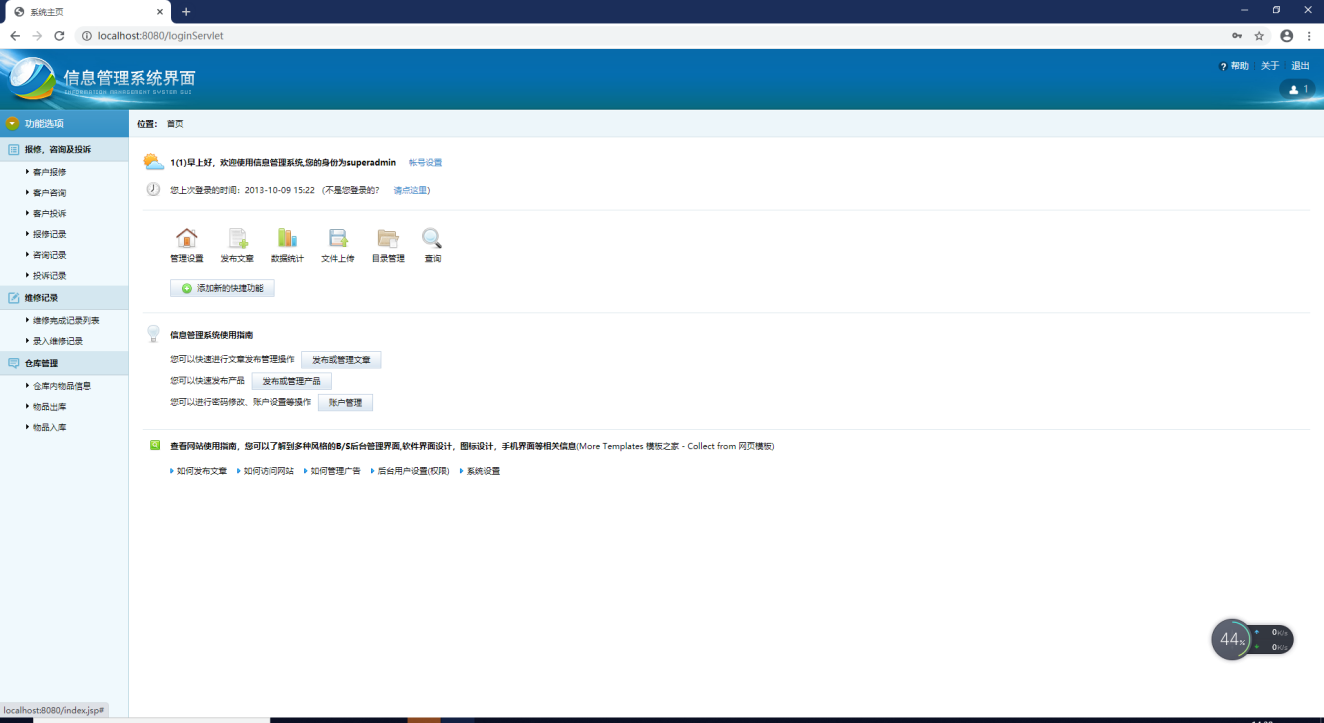Open 物品出库 in the sidebar
The width and height of the screenshot is (1324, 723).
(49, 407)
